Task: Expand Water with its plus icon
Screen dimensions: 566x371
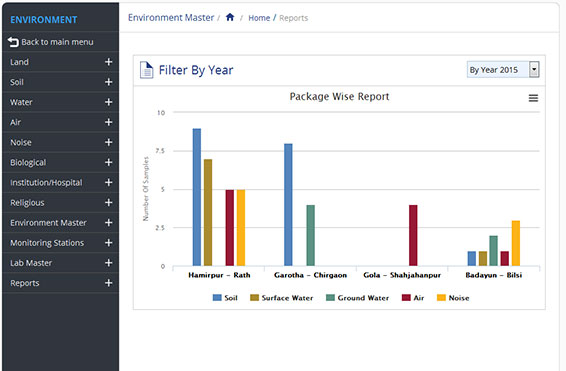Action: pyautogui.click(x=108, y=102)
